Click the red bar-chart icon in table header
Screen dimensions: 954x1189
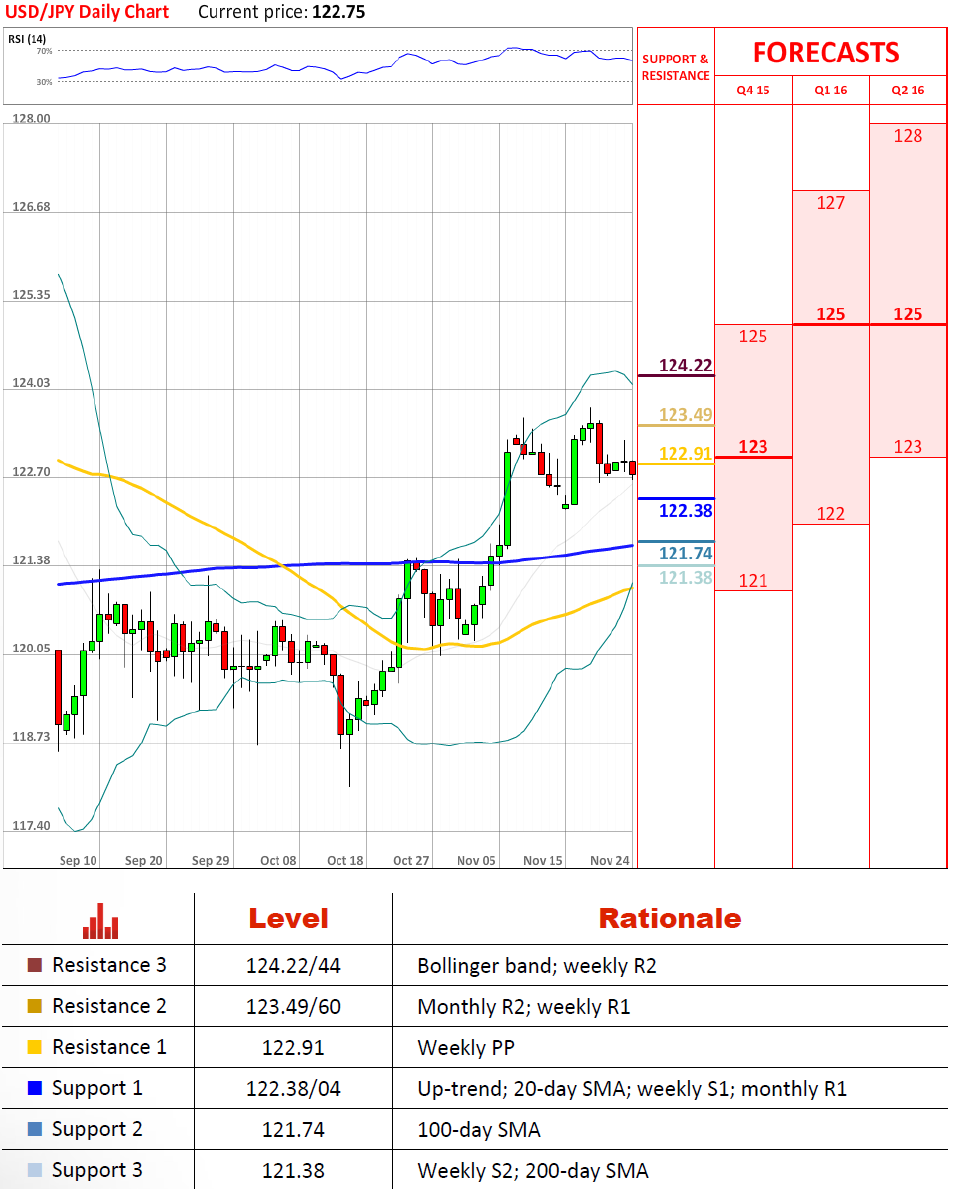tap(101, 921)
